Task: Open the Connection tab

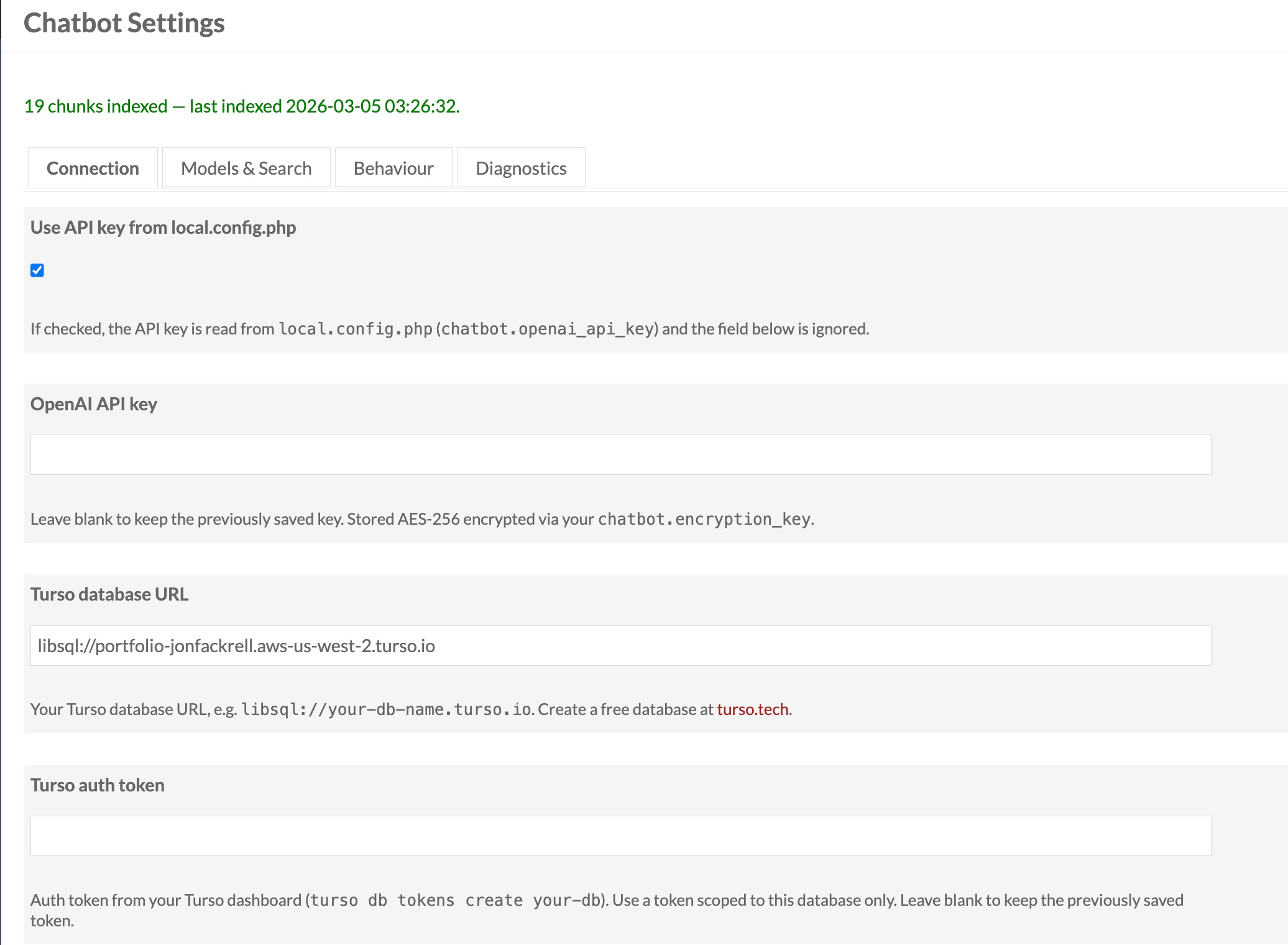Action: click(x=93, y=168)
